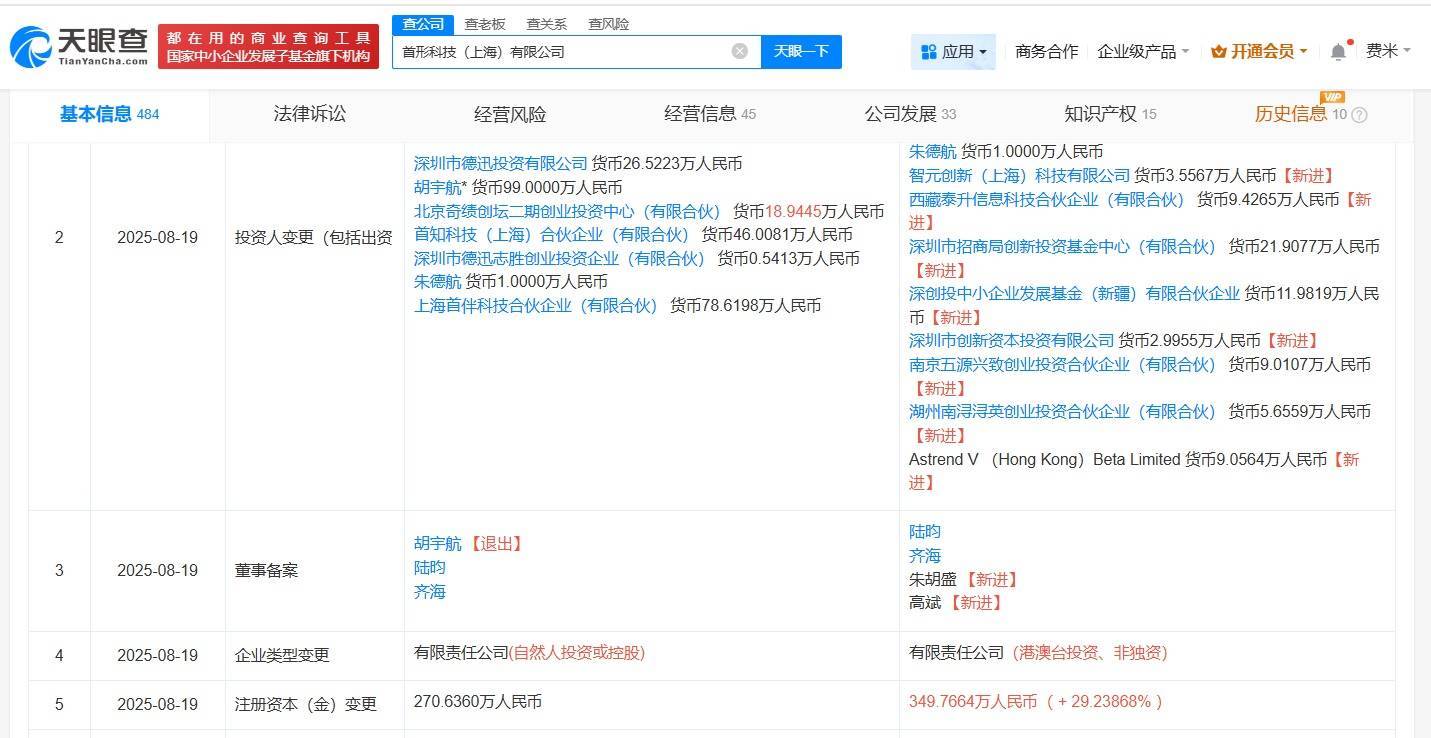Open 商务合作 link
Image resolution: width=1431 pixels, height=738 pixels.
pos(1046,51)
